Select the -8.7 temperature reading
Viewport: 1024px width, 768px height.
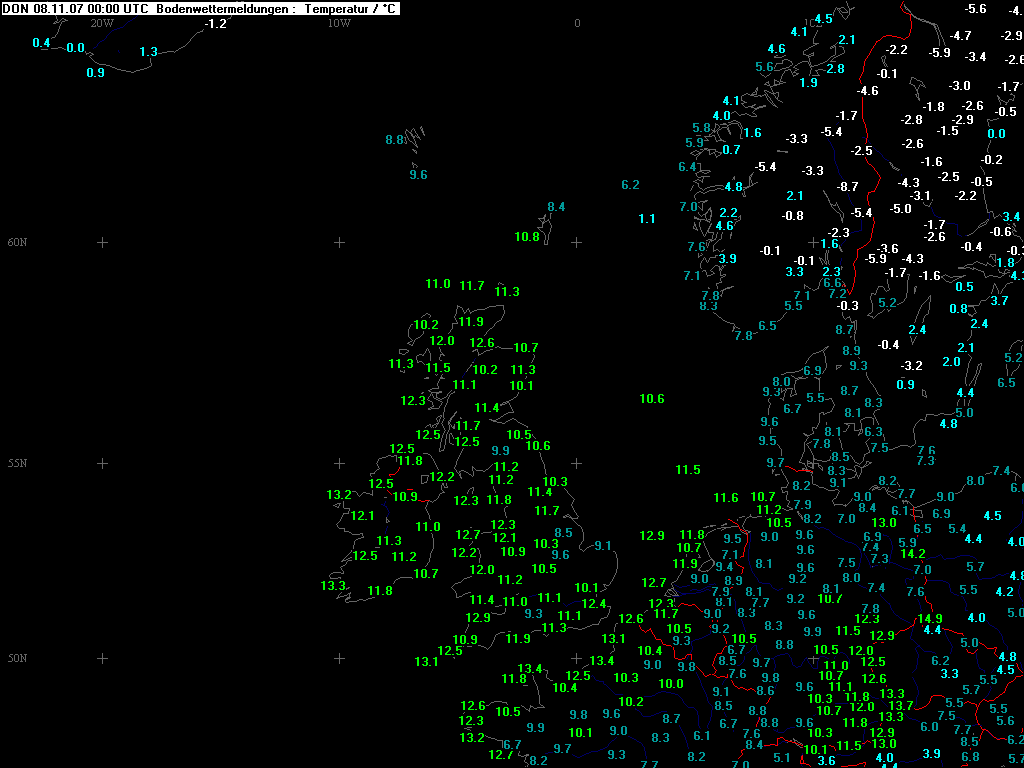[x=848, y=187]
